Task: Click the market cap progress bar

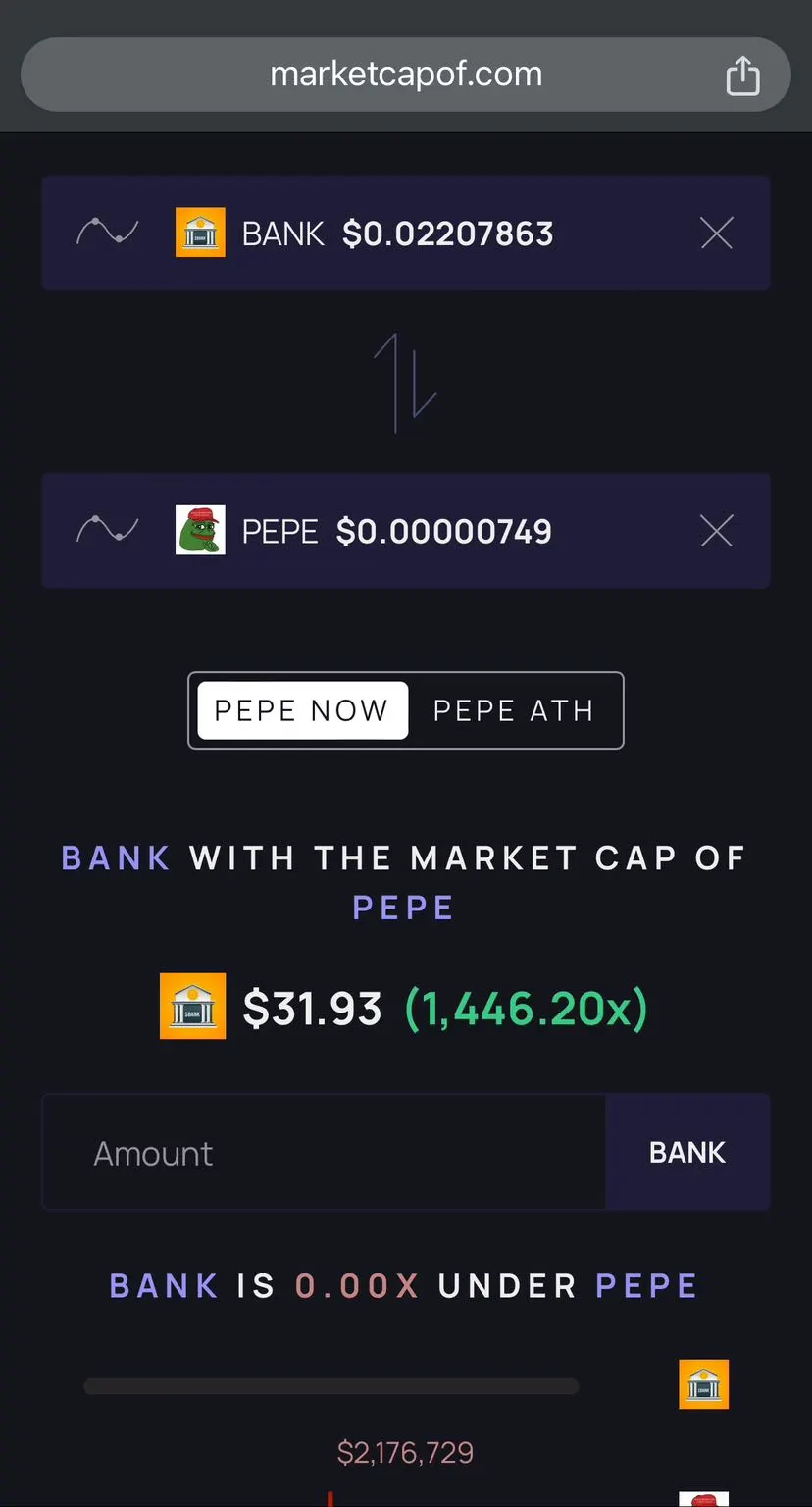Action: click(331, 1386)
